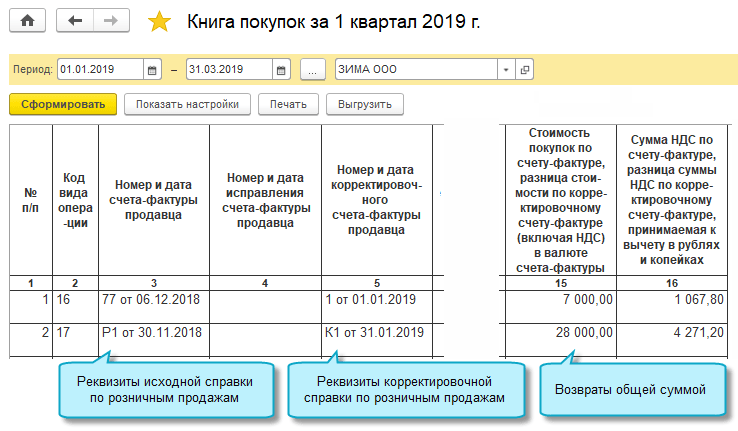
Task: Click report title Книга покупок за 1 квартал
Action: pos(334,22)
